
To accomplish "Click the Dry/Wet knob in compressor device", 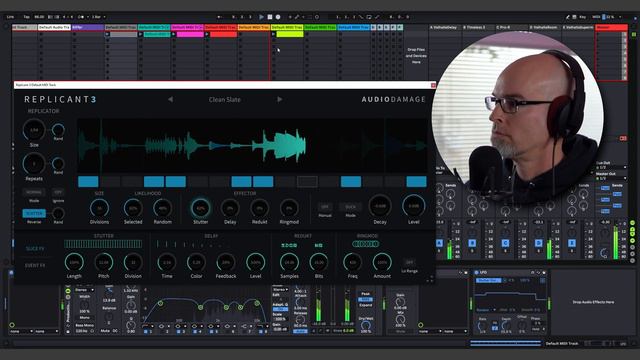I will coord(366,326).
